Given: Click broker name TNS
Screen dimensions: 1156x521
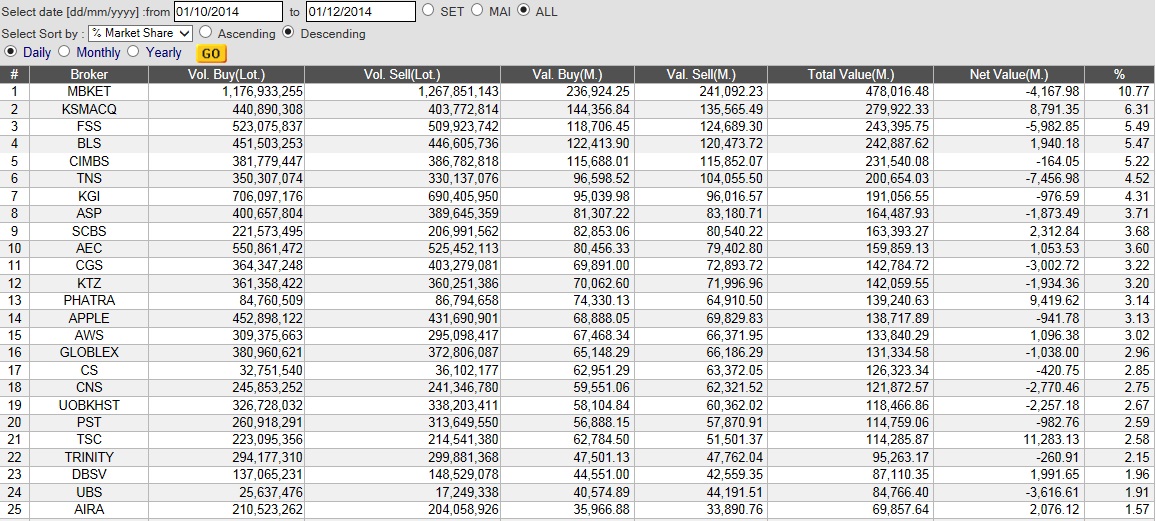Looking at the screenshot, I should 89,178.
